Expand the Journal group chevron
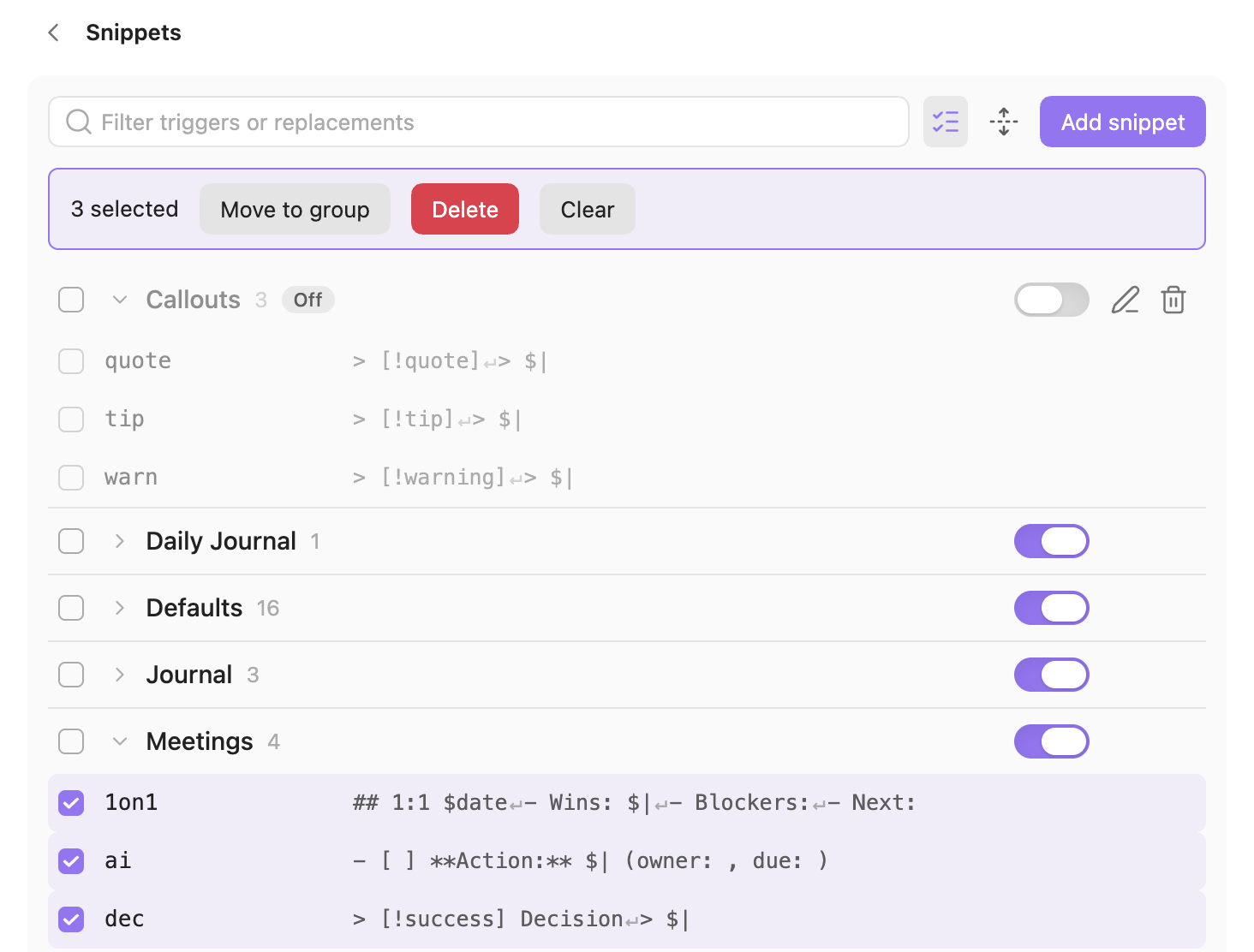Screen dimensions: 1254x952 (x=120, y=675)
